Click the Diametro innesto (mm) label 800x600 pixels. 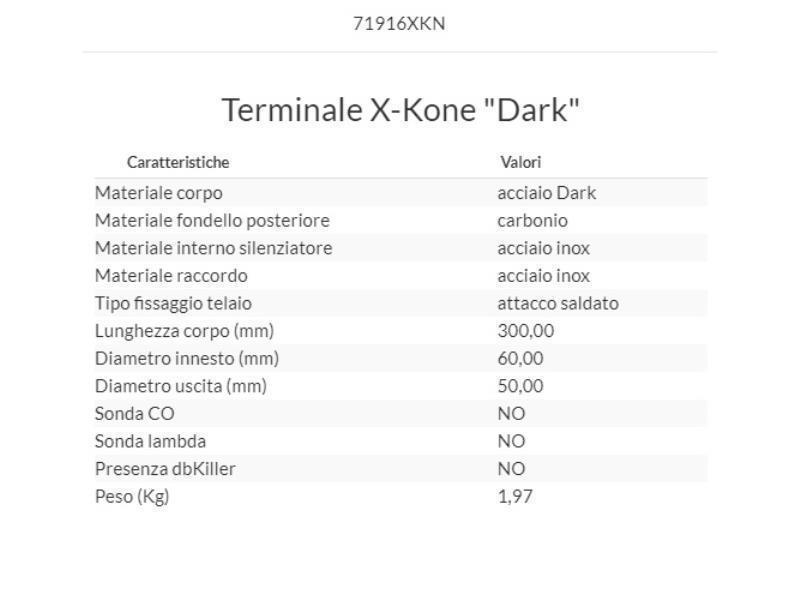pyautogui.click(x=187, y=358)
